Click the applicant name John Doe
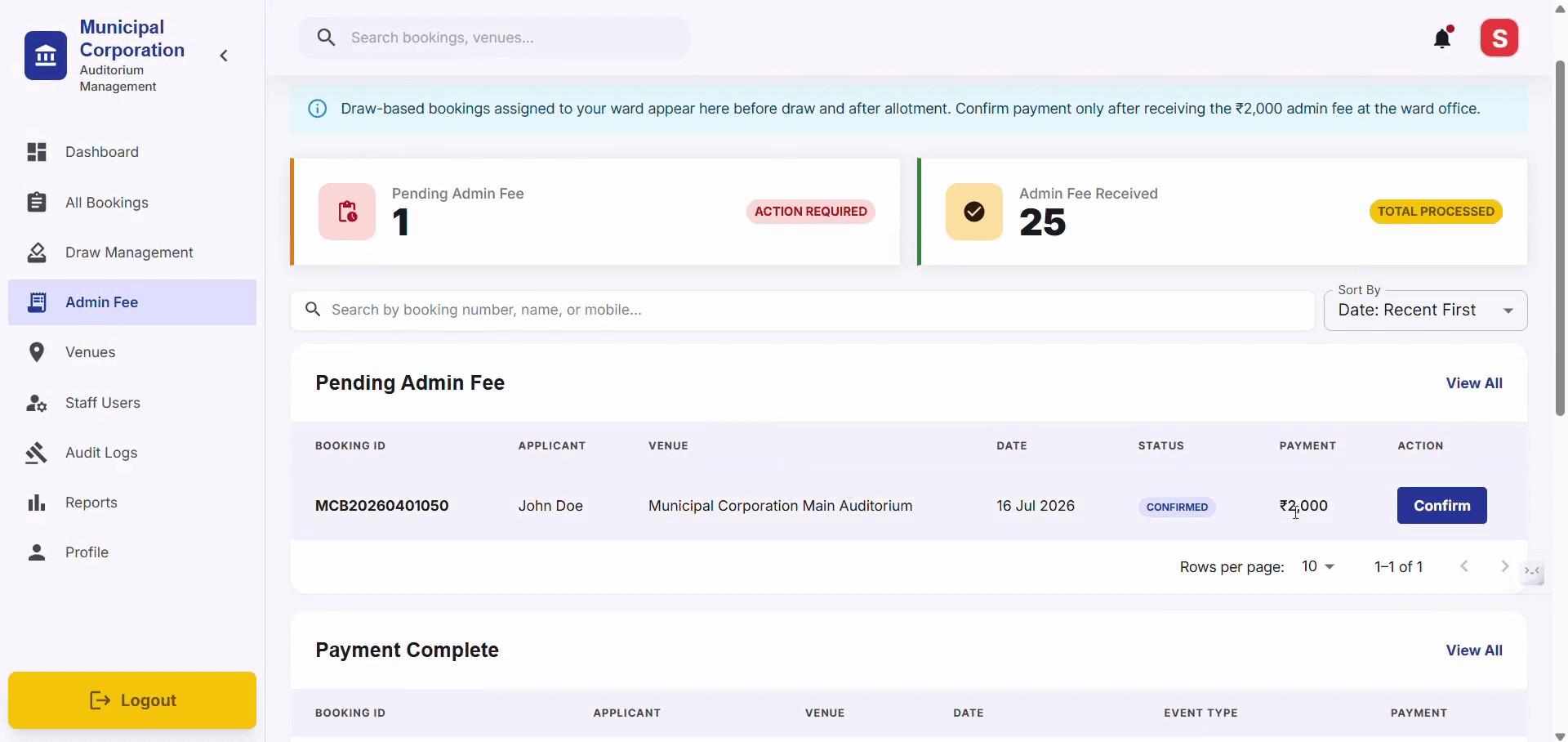The height and width of the screenshot is (742, 1568). coord(550,506)
